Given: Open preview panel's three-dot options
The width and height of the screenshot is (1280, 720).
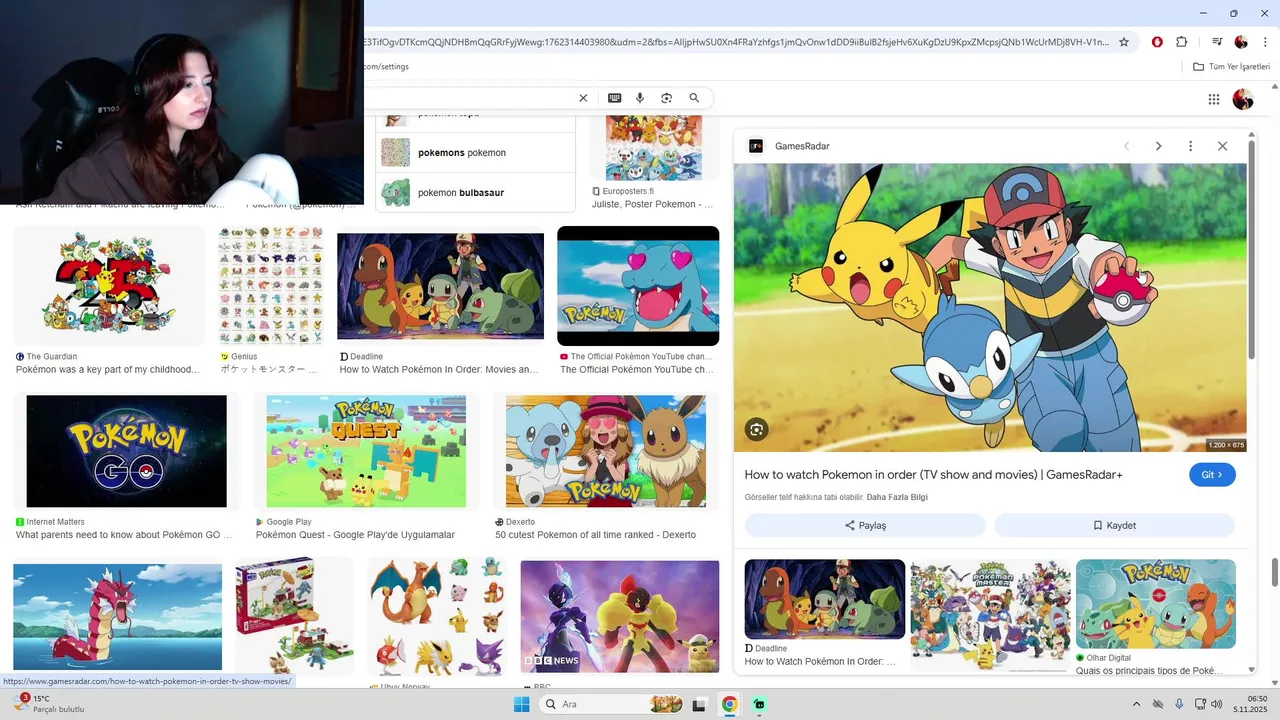Looking at the screenshot, I should (x=1190, y=146).
